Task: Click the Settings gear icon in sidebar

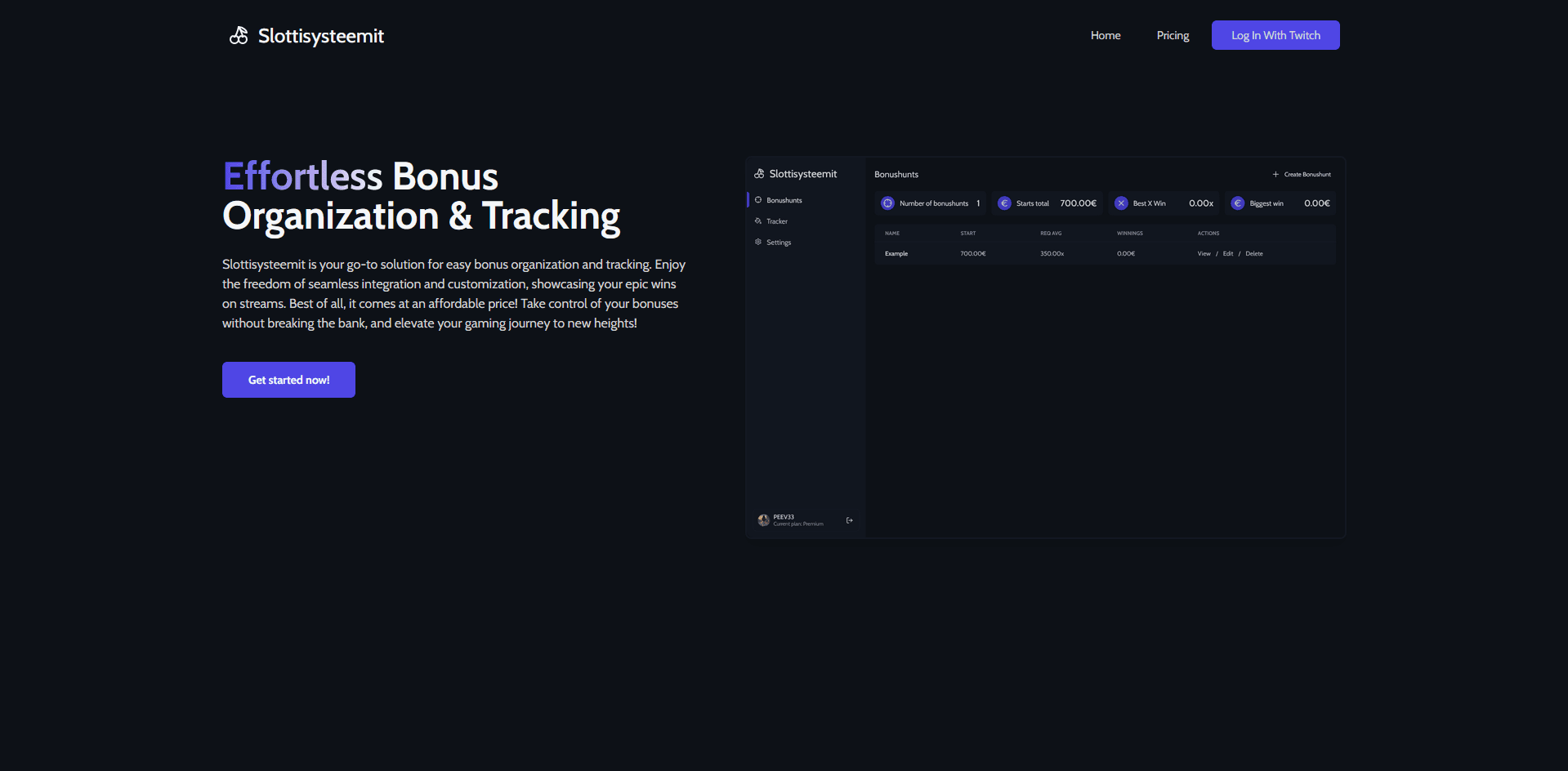Action: pos(758,242)
